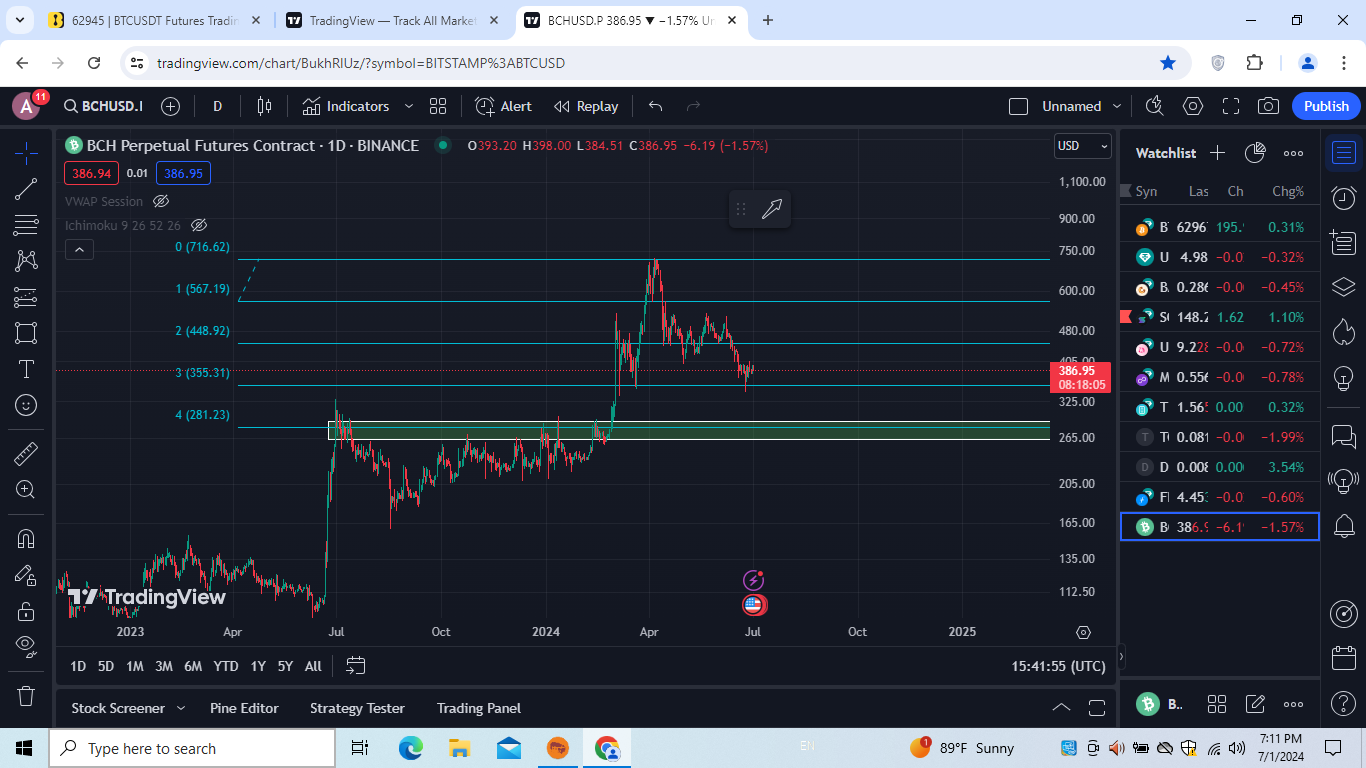Open the candlestick chart style menu
This screenshot has height=768, width=1366.
pyautogui.click(x=264, y=106)
